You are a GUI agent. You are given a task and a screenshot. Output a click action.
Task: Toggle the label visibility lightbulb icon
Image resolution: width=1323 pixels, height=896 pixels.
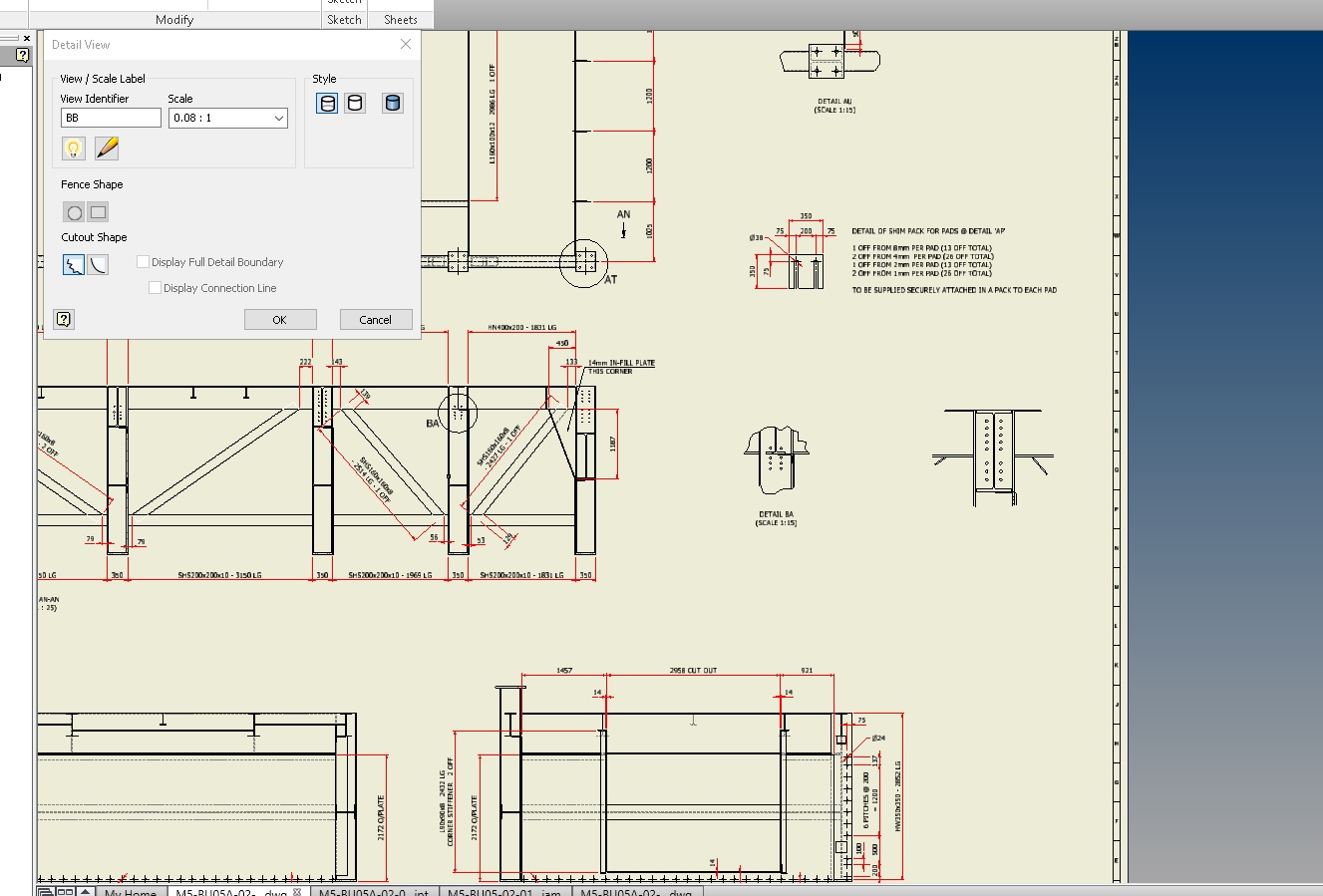[73, 148]
